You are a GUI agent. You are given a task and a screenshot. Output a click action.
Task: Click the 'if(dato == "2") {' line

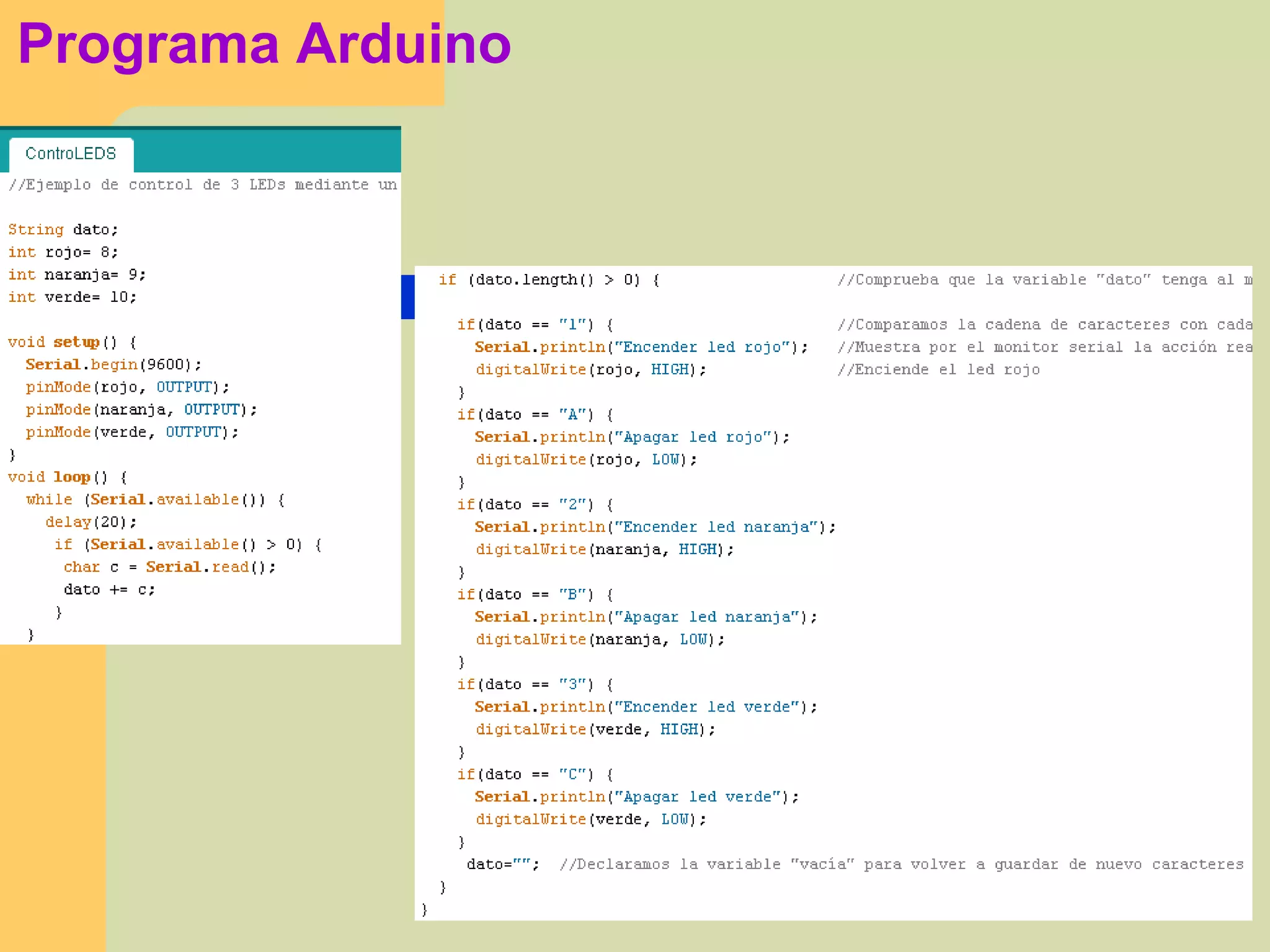535,505
